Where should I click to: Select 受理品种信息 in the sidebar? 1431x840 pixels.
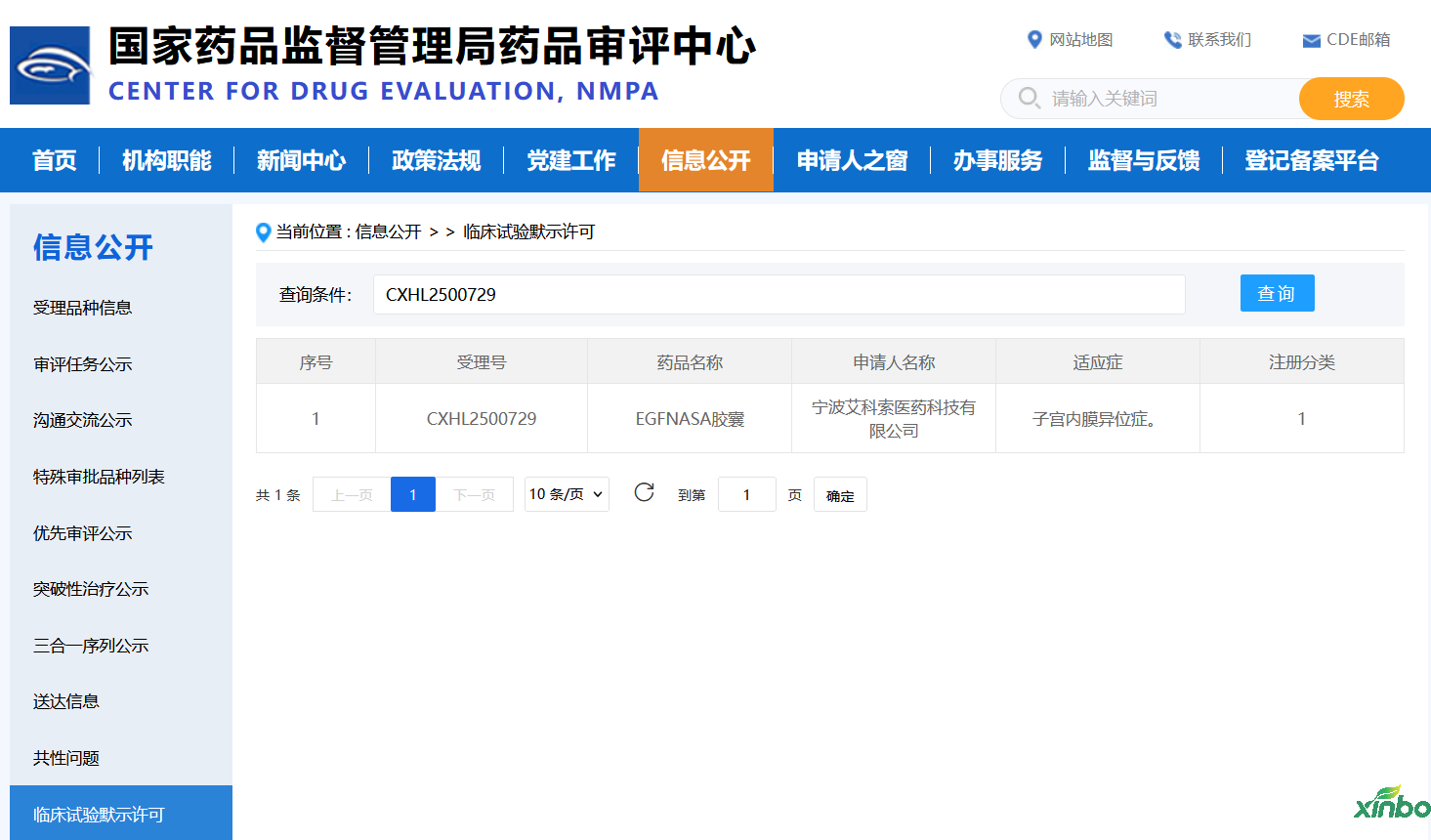point(82,308)
